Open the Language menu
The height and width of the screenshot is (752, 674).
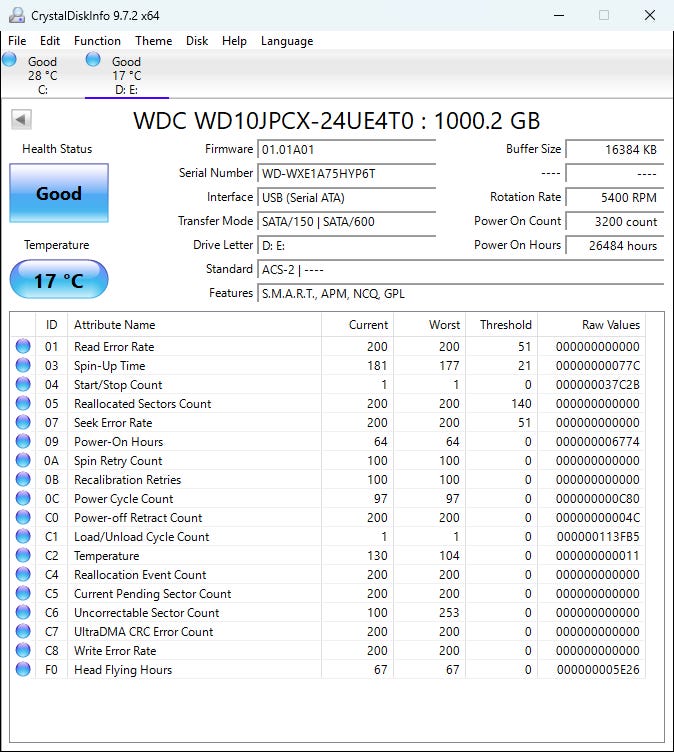287,41
